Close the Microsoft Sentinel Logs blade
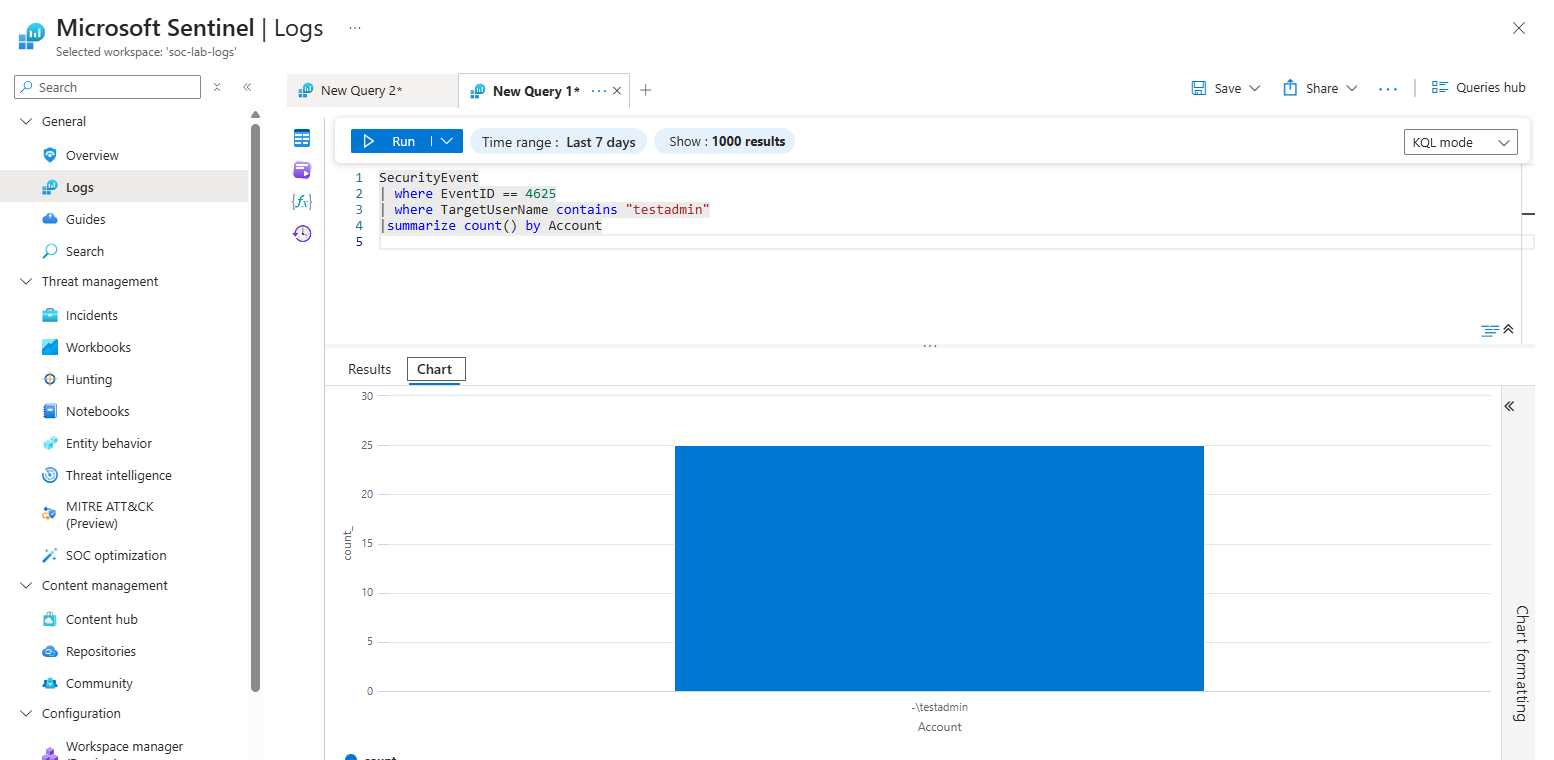Viewport: 1554px width, 760px height. click(1519, 28)
